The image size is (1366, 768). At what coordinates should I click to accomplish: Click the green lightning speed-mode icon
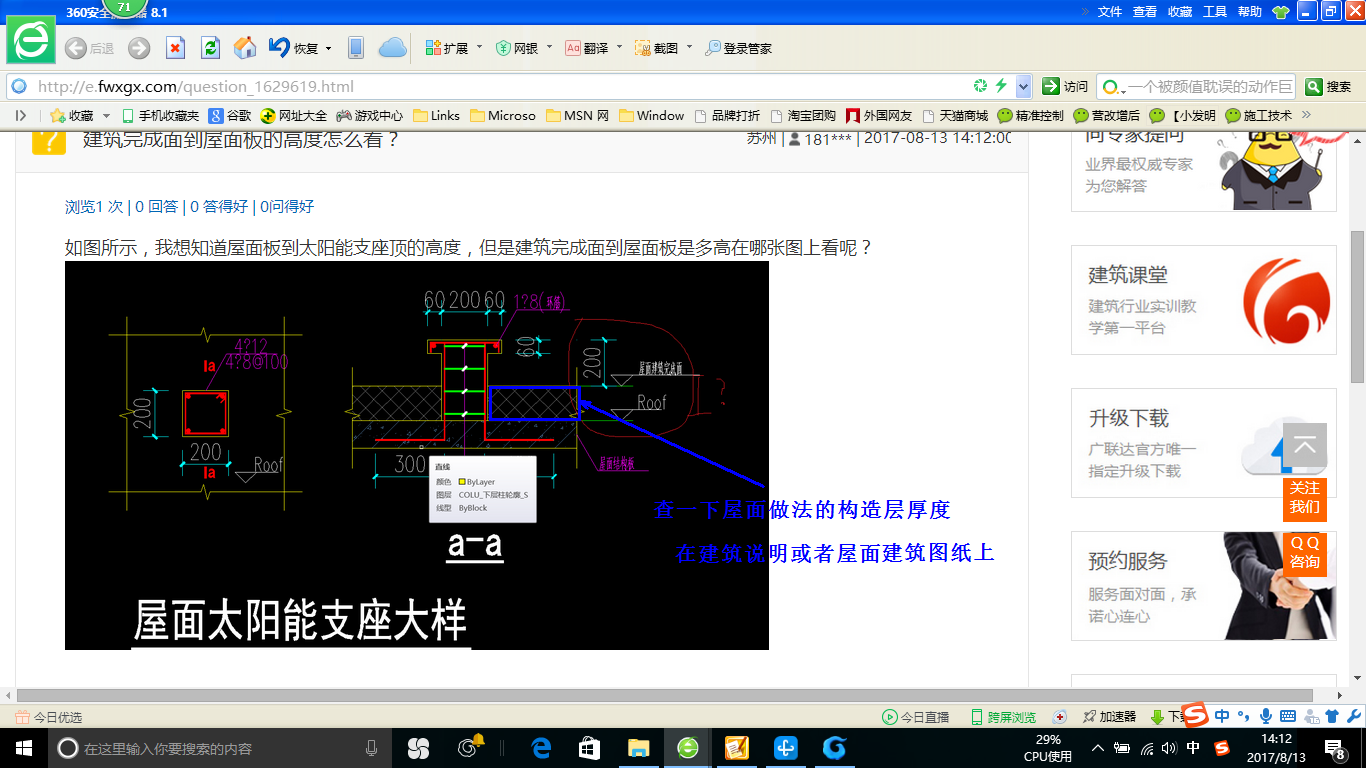coord(1001,86)
